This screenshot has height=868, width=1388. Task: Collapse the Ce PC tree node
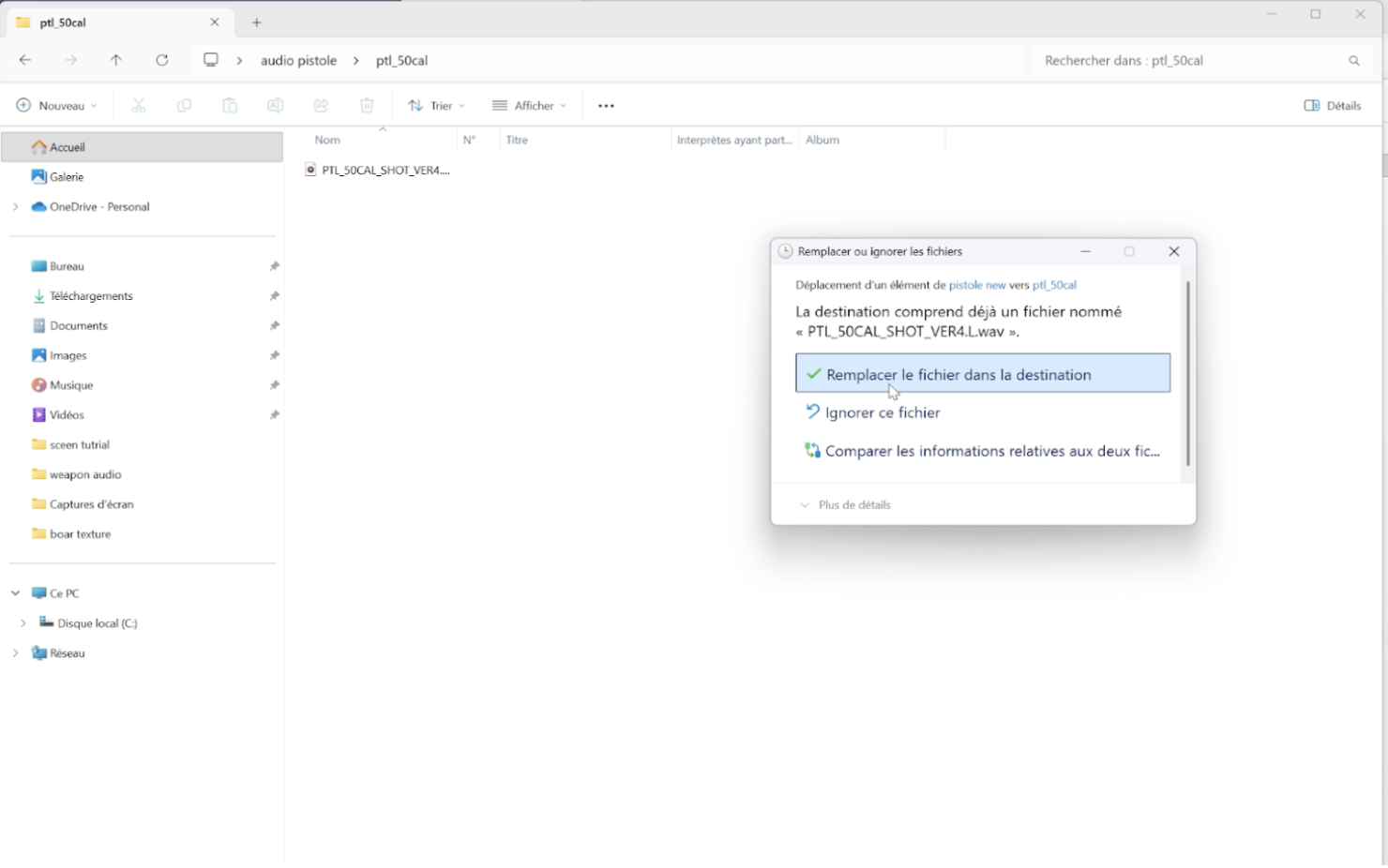tap(16, 593)
